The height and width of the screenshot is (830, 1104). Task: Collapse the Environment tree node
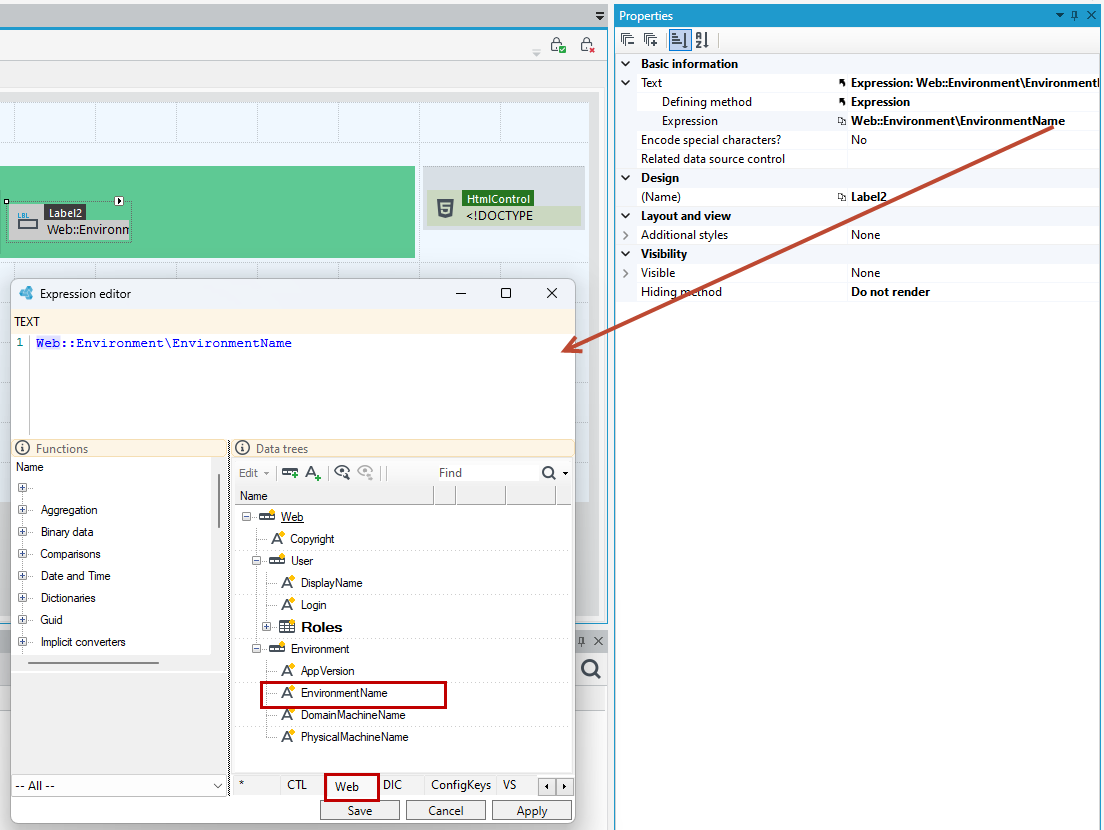257,649
